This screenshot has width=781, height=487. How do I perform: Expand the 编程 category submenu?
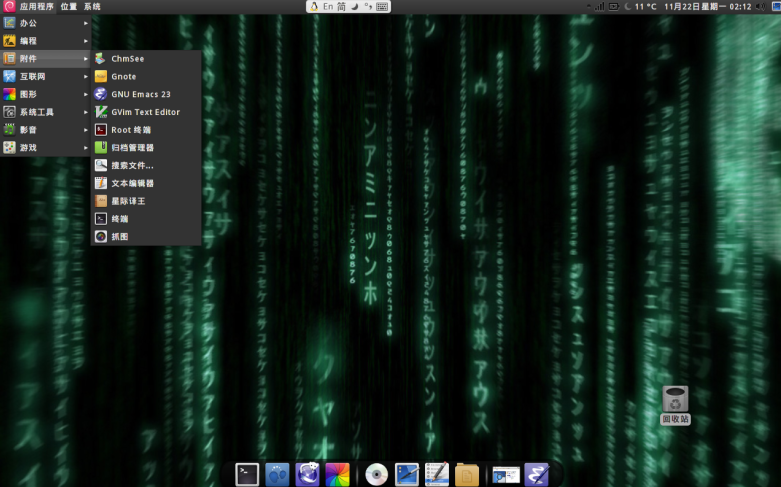pyautogui.click(x=45, y=41)
